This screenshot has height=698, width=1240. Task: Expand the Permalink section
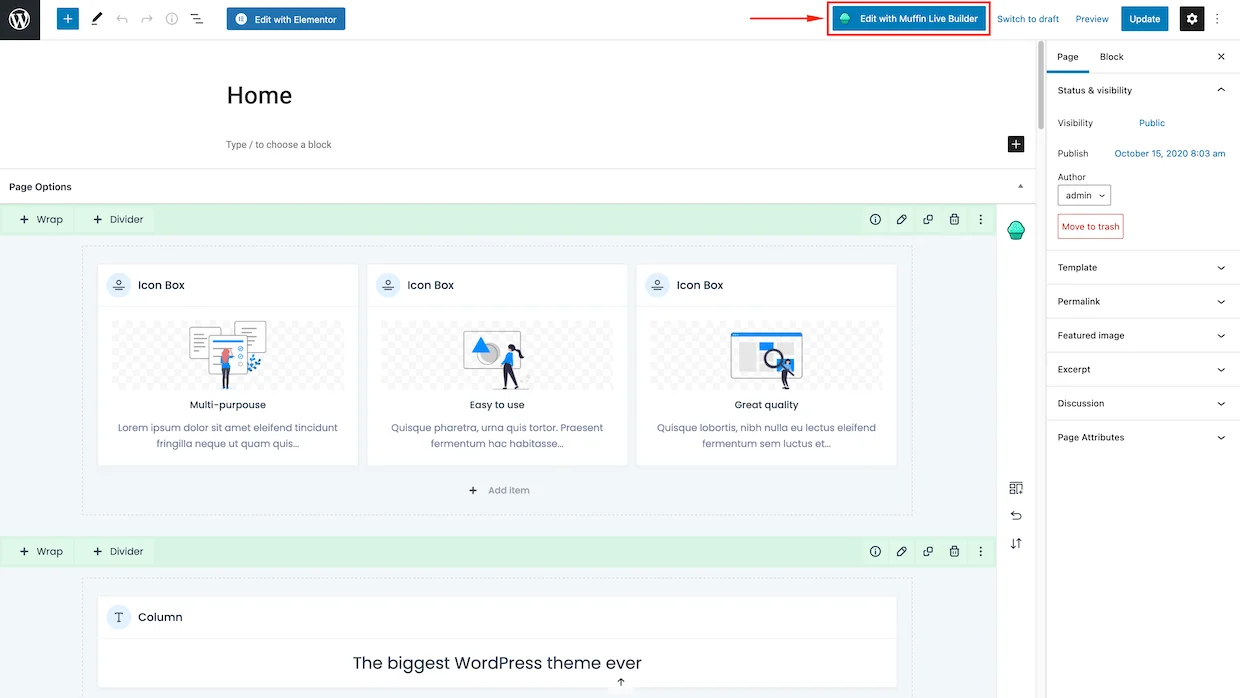[1141, 302]
